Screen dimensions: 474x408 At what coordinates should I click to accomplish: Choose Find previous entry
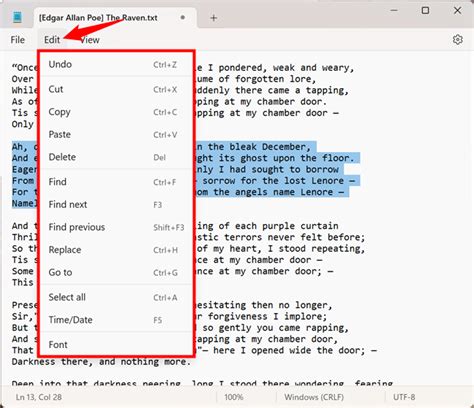116,227
